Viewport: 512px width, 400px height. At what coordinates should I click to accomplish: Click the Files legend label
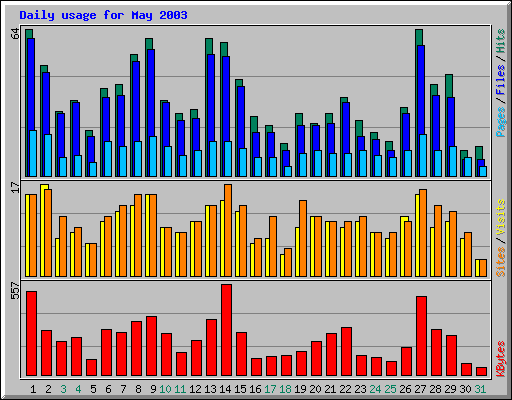[x=500, y=80]
